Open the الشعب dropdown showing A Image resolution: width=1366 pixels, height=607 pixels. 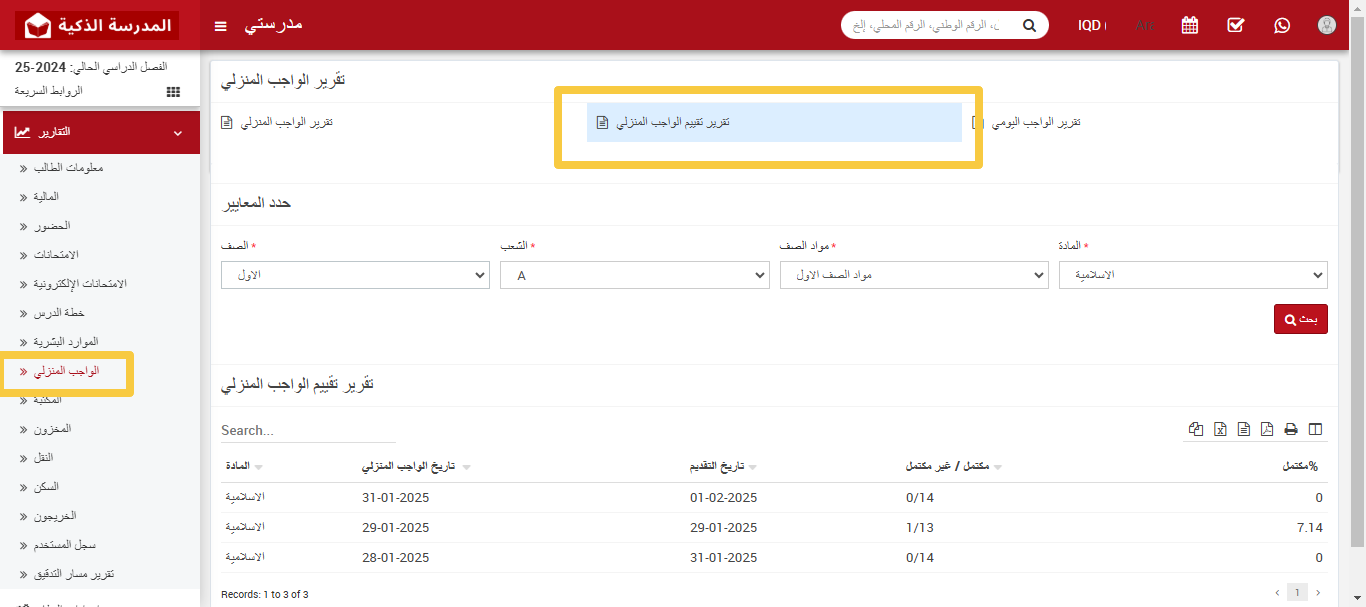(x=635, y=275)
